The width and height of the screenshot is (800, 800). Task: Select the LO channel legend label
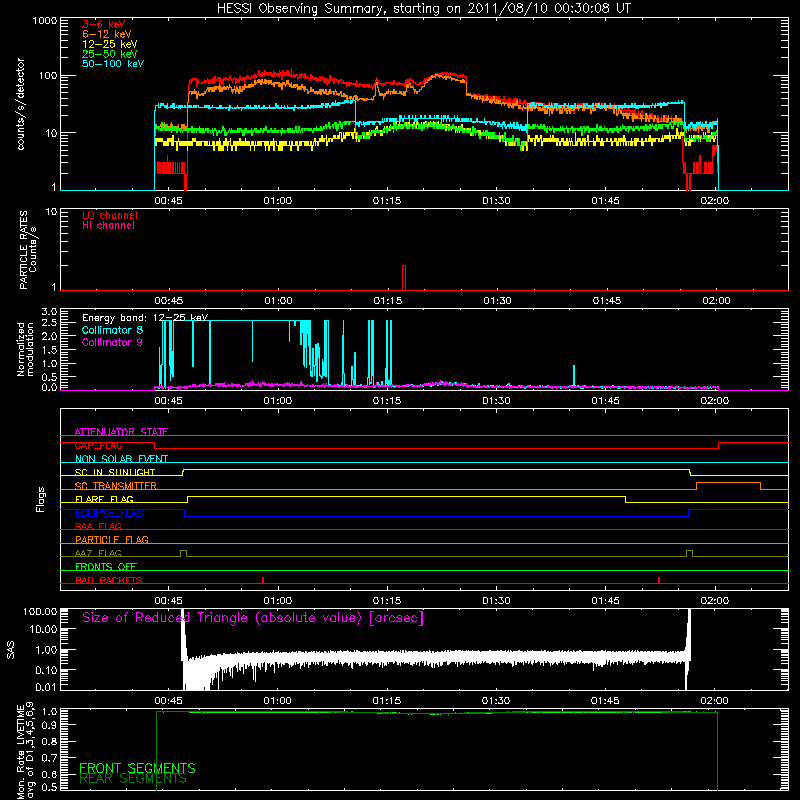click(x=110, y=215)
